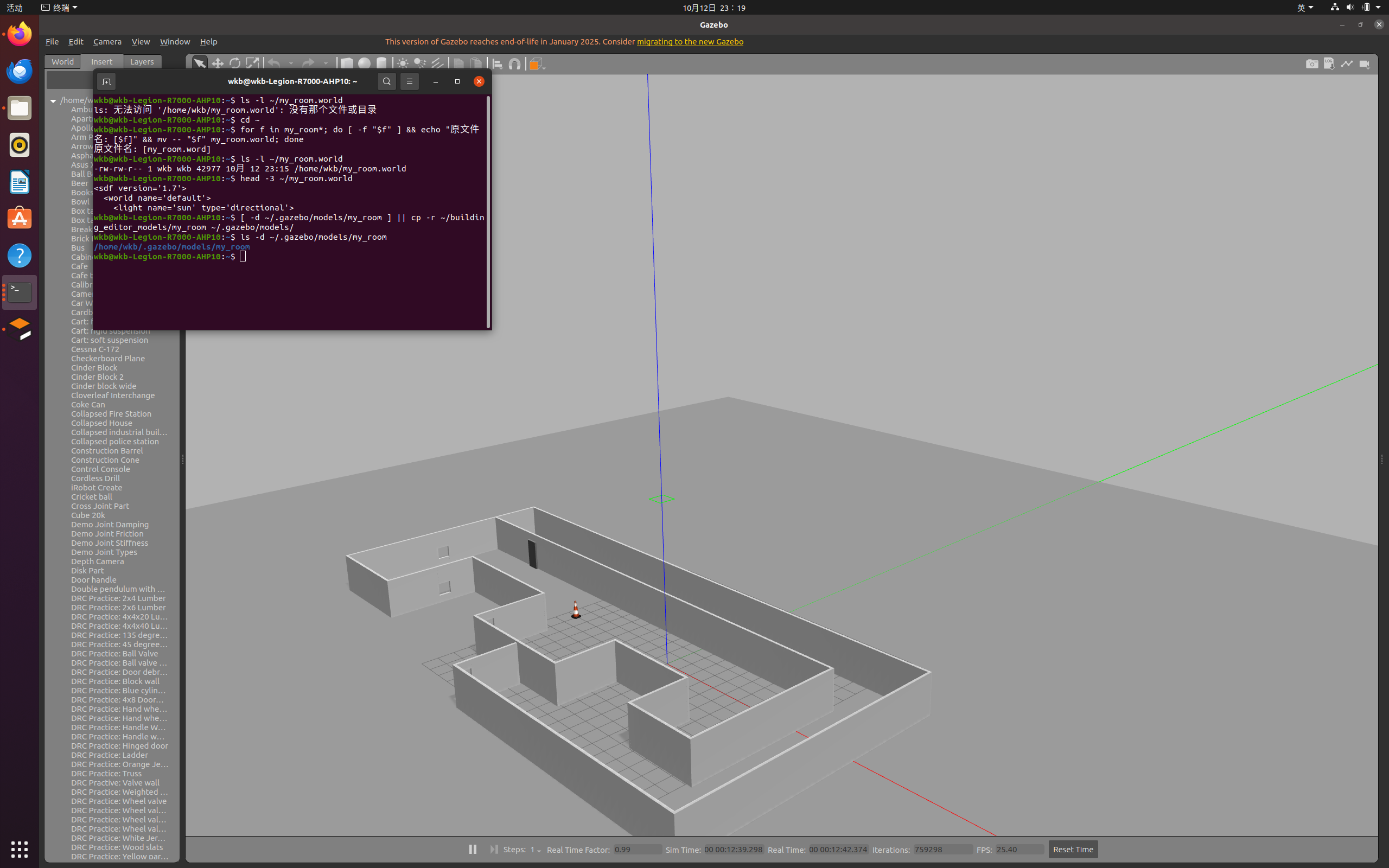
Task: Collapse the /home model path tree
Action: pos(53,100)
